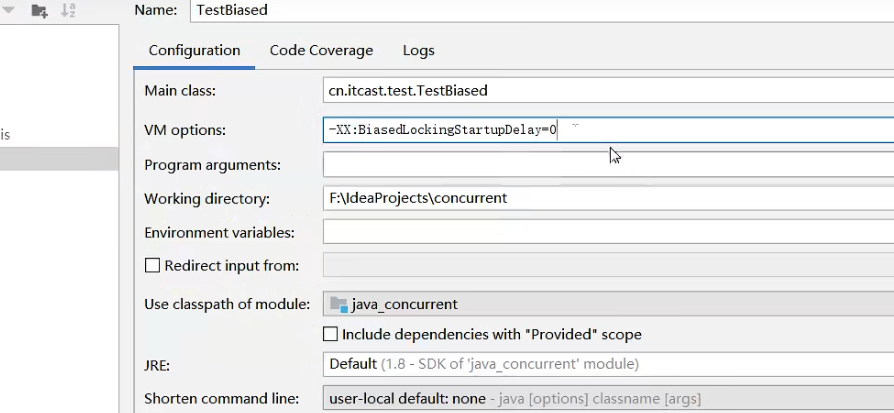Image resolution: width=894 pixels, height=413 pixels.
Task: Click the Create New Folder icon
Action: (x=39, y=11)
